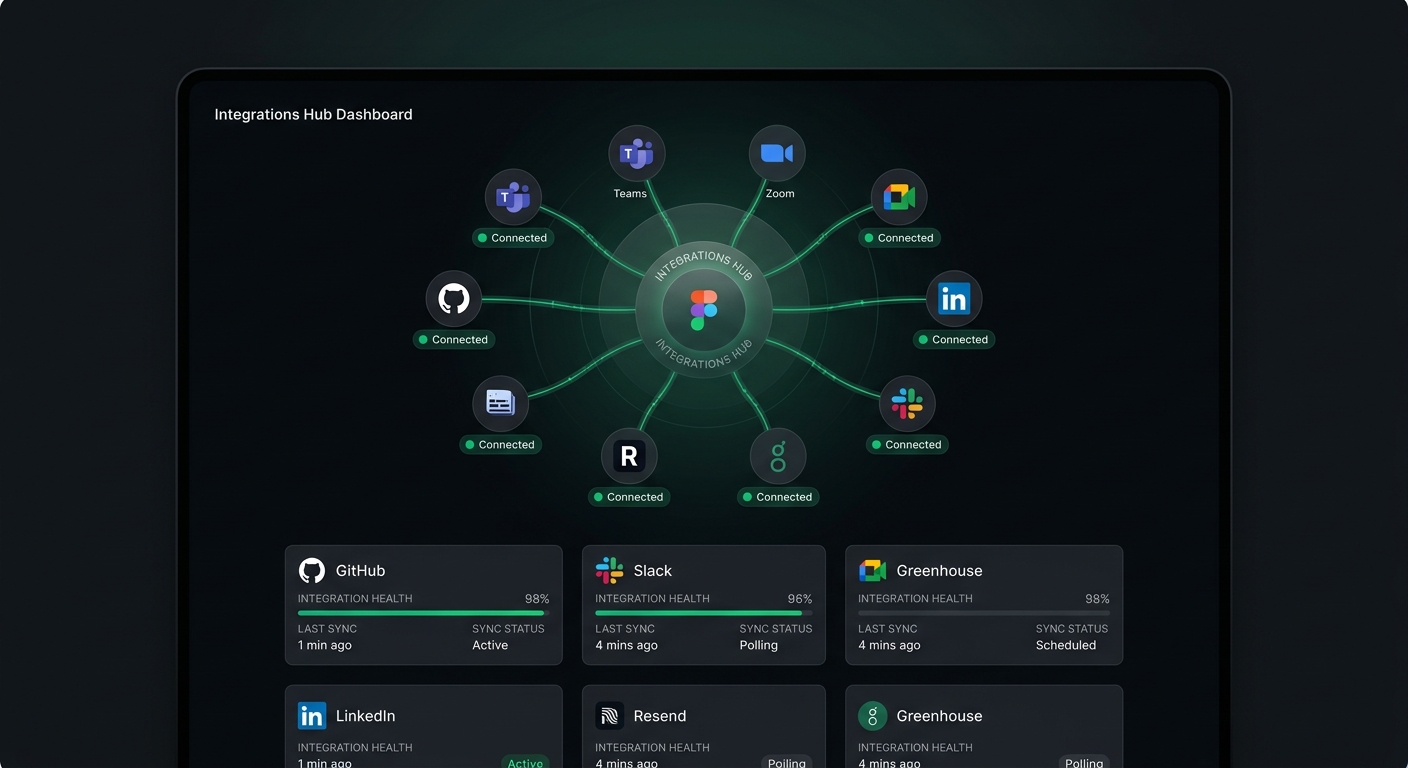Image resolution: width=1408 pixels, height=768 pixels.
Task: Click the Google Meet logo on the Scheduled Greenhouse card
Action: tap(872, 571)
